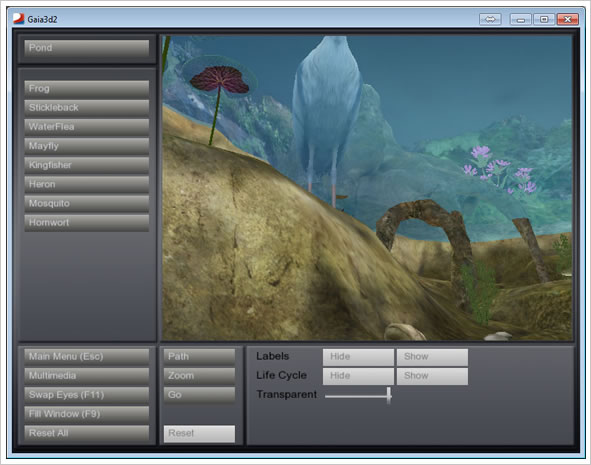
Task: Show the Life Cycle view
Action: click(432, 376)
